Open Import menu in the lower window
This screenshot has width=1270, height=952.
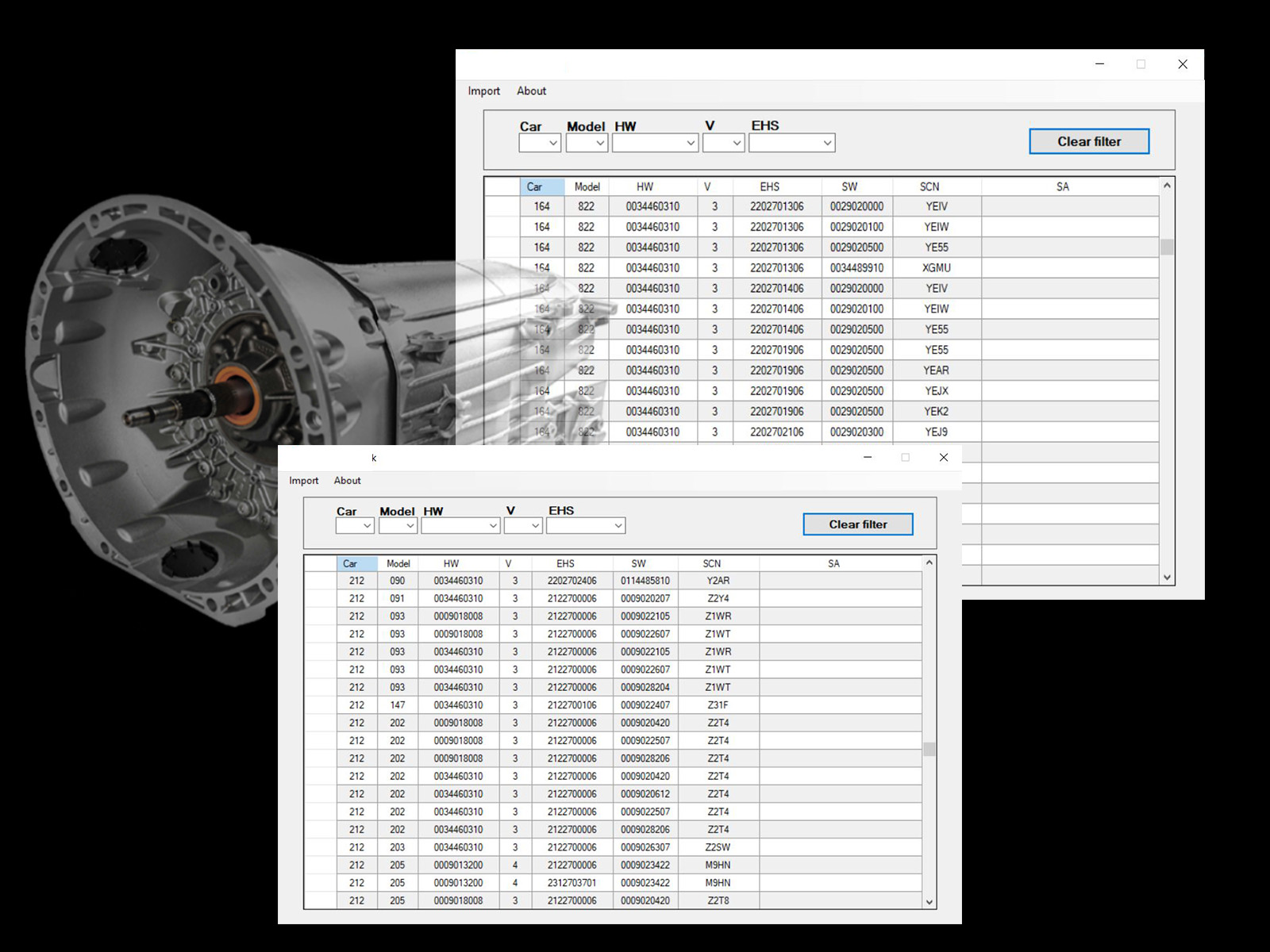pos(303,481)
